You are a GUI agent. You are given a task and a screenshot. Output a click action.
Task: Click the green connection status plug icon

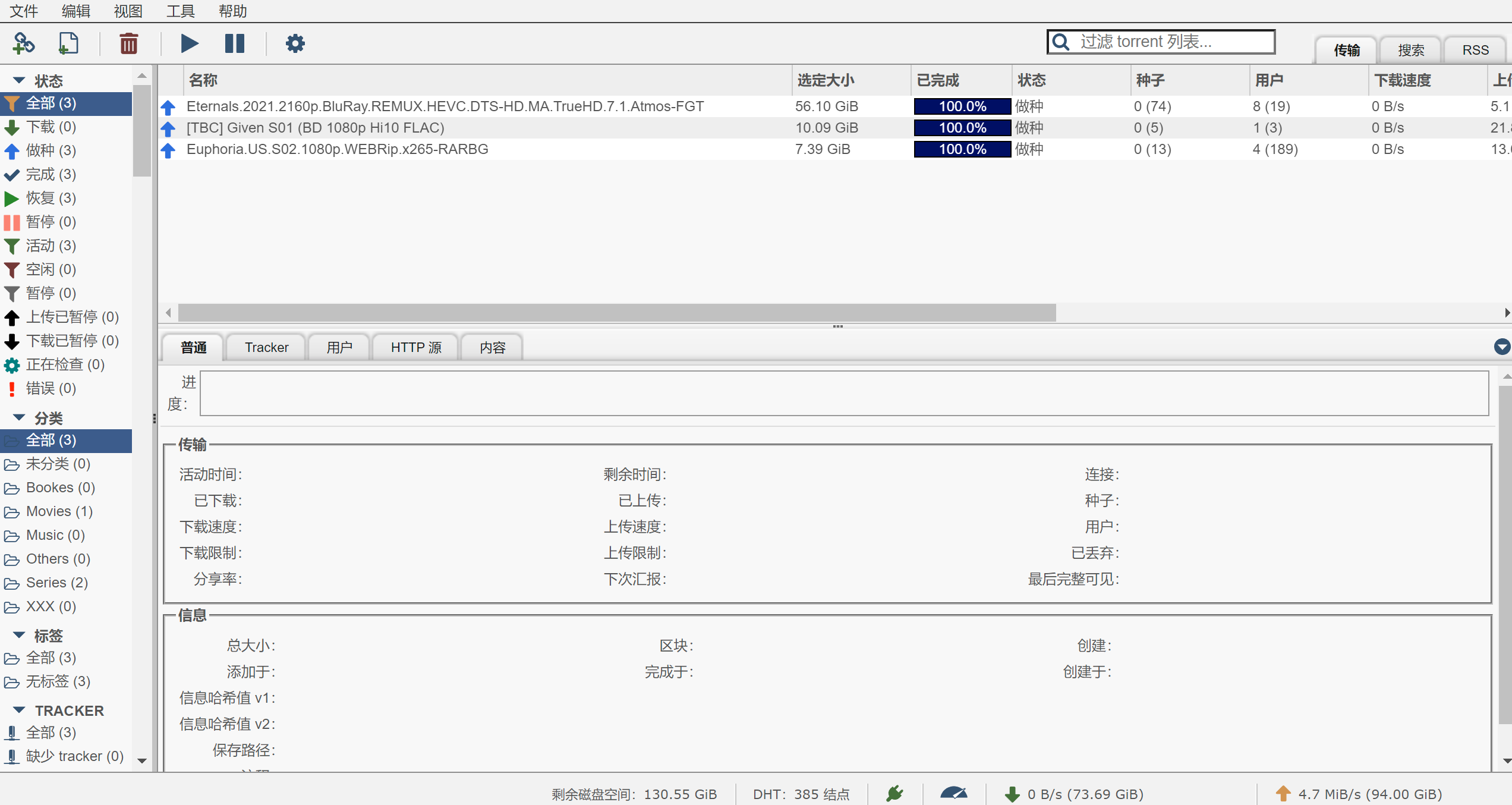[x=894, y=793]
